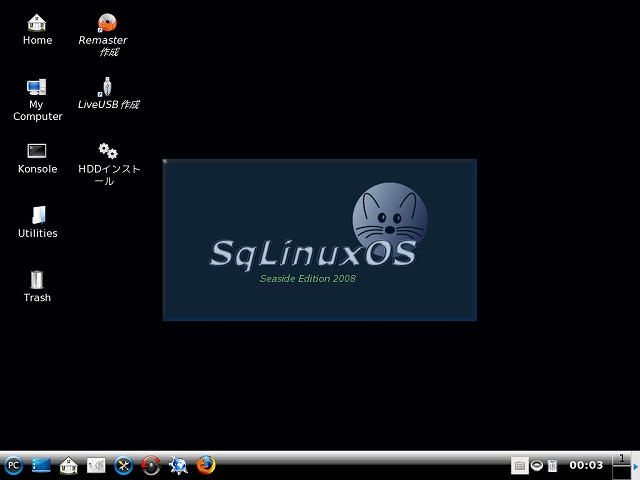Open the My Computer desktop icon
640x480 pixels.
pyautogui.click(x=37, y=99)
